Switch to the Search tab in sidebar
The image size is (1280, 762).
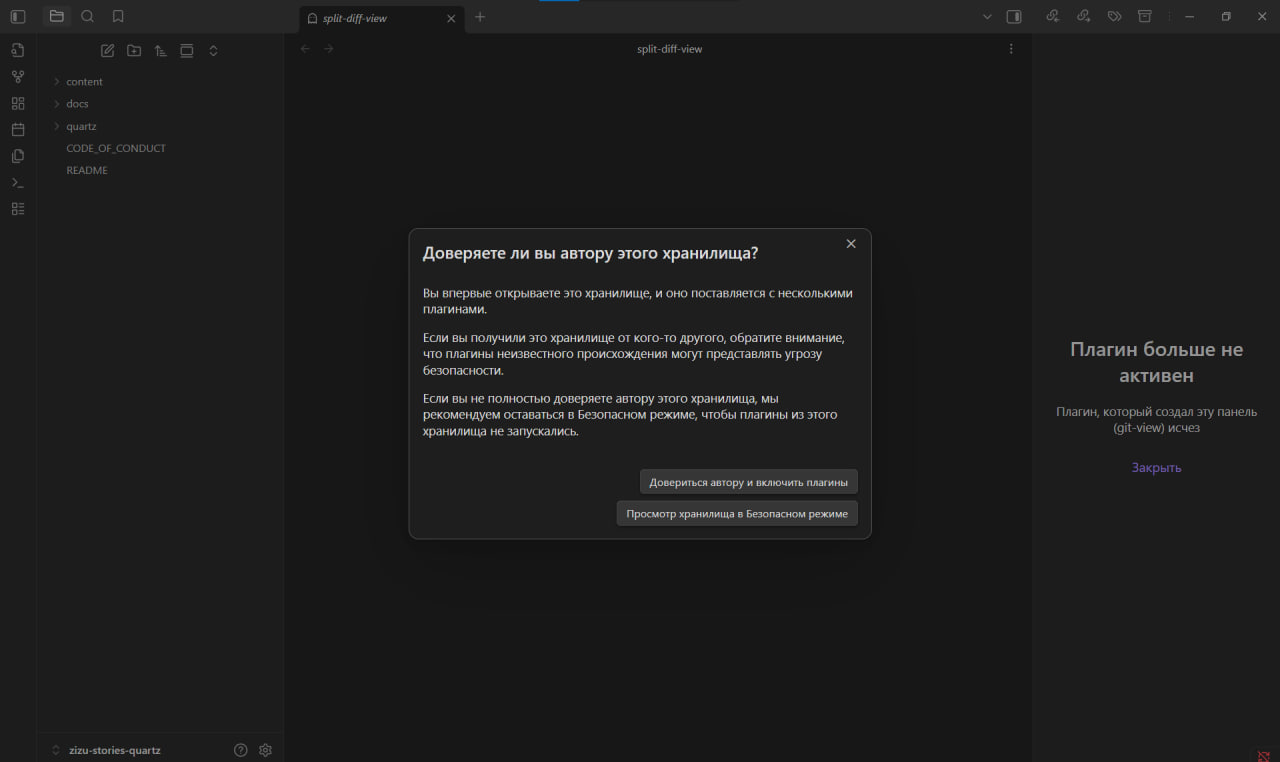click(x=87, y=16)
